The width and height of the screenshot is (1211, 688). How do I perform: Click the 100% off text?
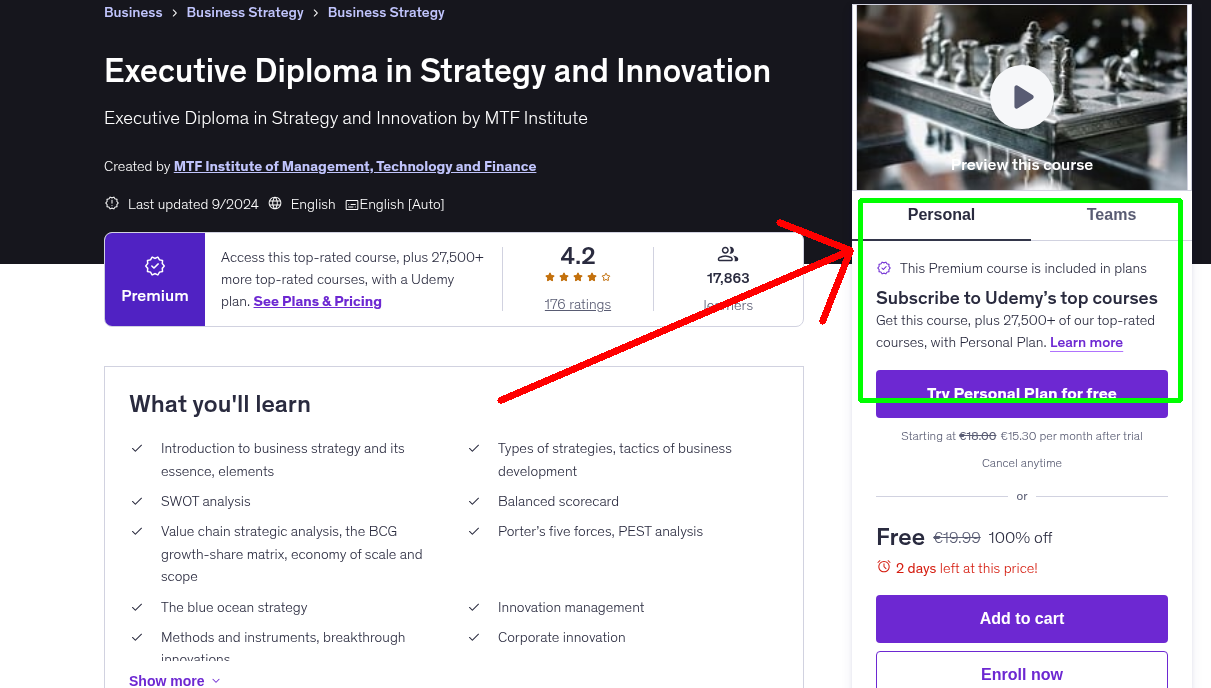click(x=1020, y=538)
